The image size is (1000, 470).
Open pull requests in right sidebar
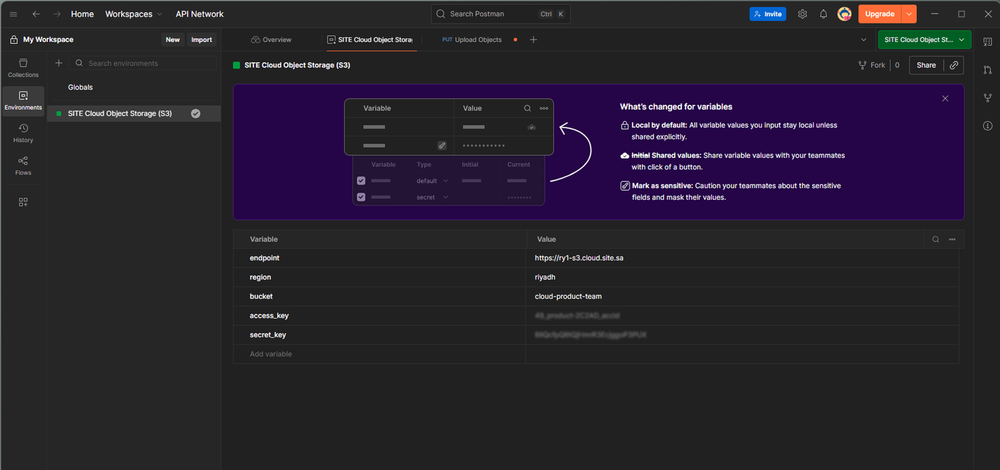(x=987, y=70)
